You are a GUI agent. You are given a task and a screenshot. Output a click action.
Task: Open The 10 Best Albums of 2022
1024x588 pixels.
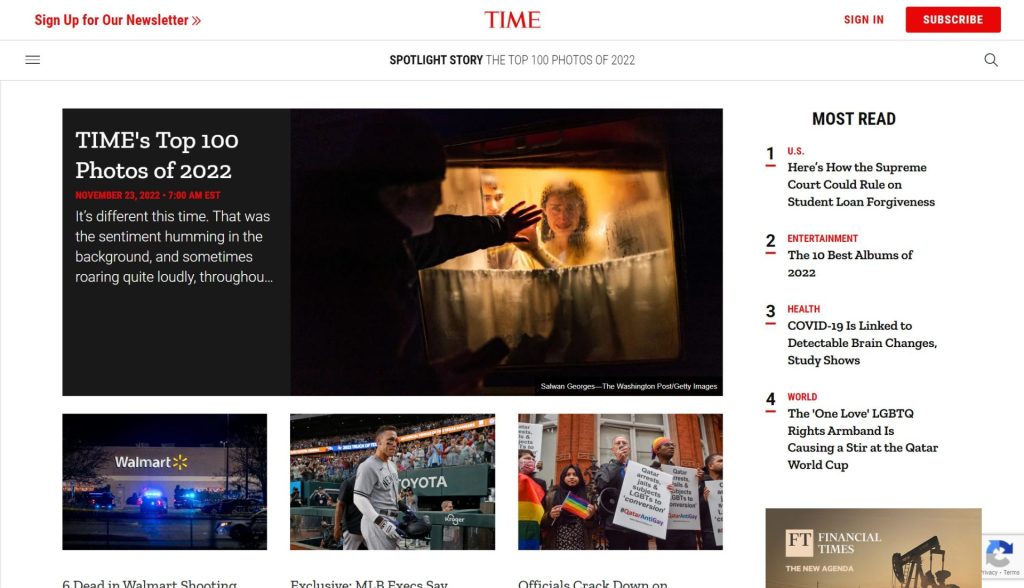click(x=850, y=263)
